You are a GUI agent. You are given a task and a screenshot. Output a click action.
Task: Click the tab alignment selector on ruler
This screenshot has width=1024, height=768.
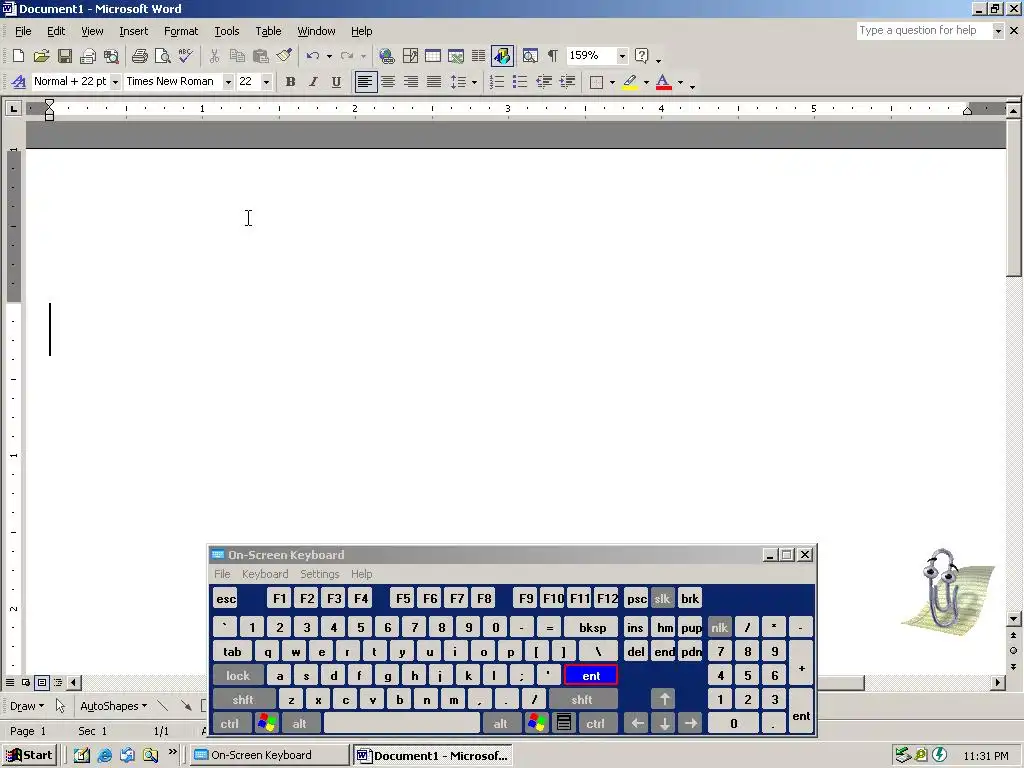(x=13, y=108)
